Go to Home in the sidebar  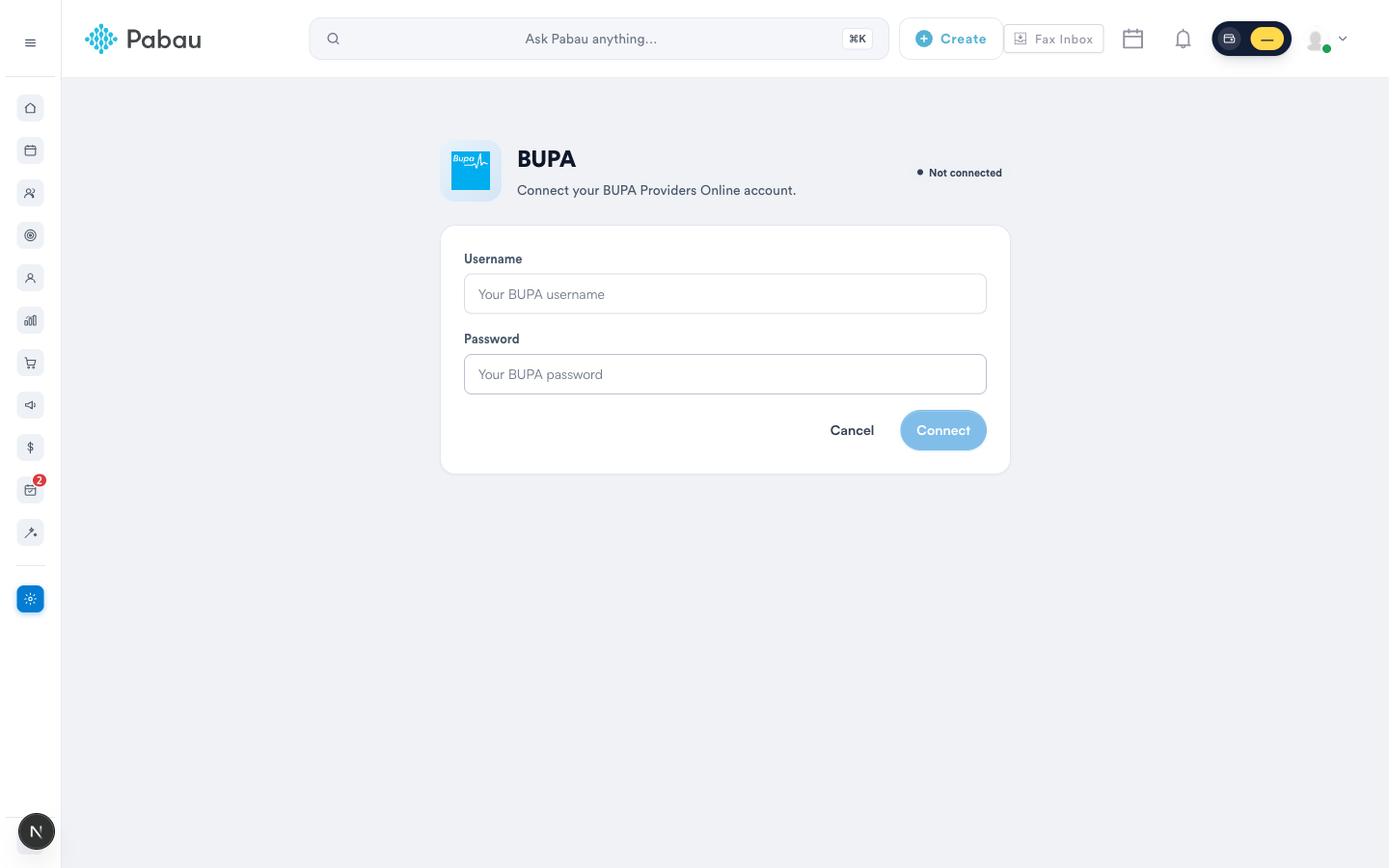31,108
